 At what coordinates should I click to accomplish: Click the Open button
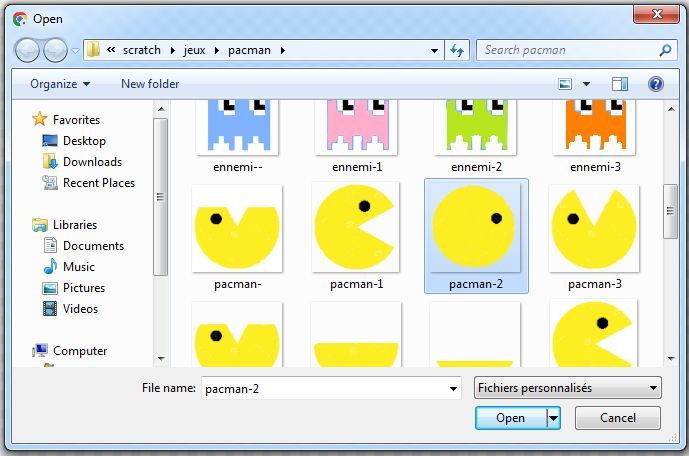(511, 418)
